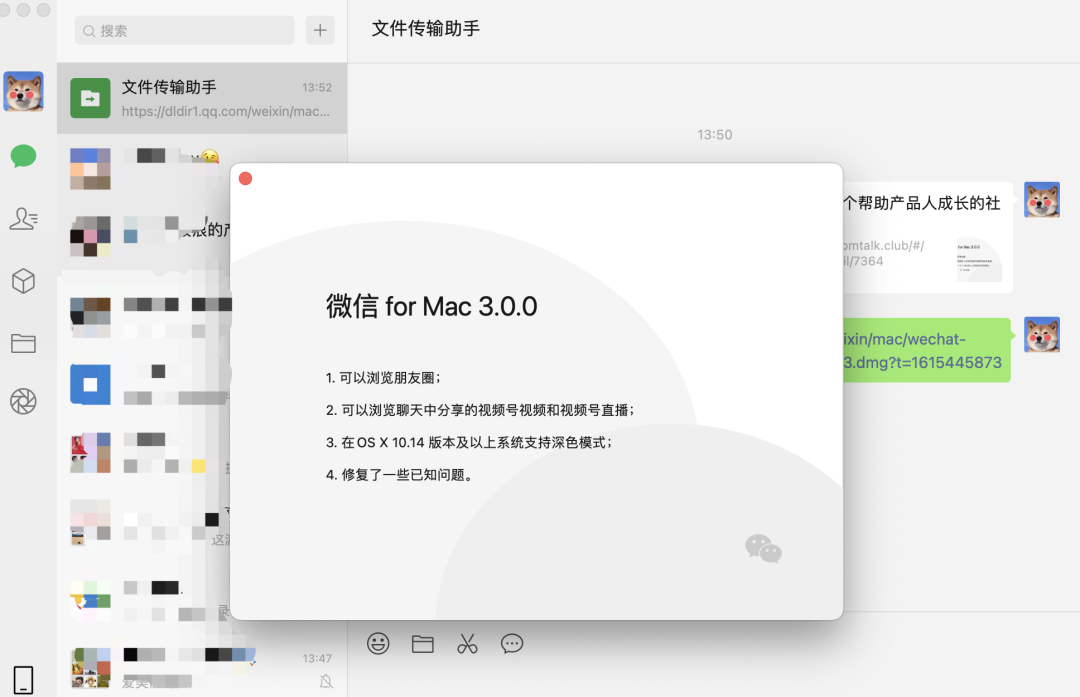Click your profile avatar at top left
Image resolution: width=1080 pixels, height=697 pixels.
[x=22, y=91]
